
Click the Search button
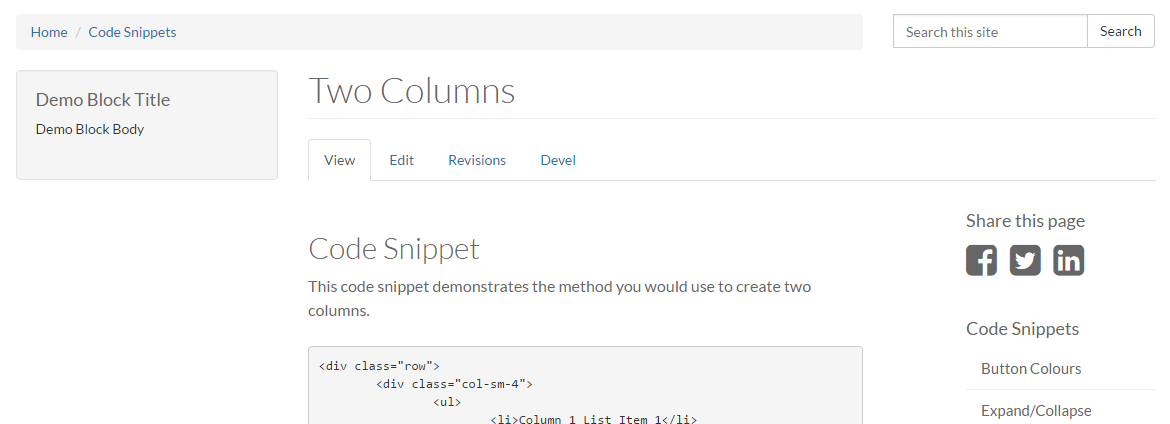coord(1121,31)
